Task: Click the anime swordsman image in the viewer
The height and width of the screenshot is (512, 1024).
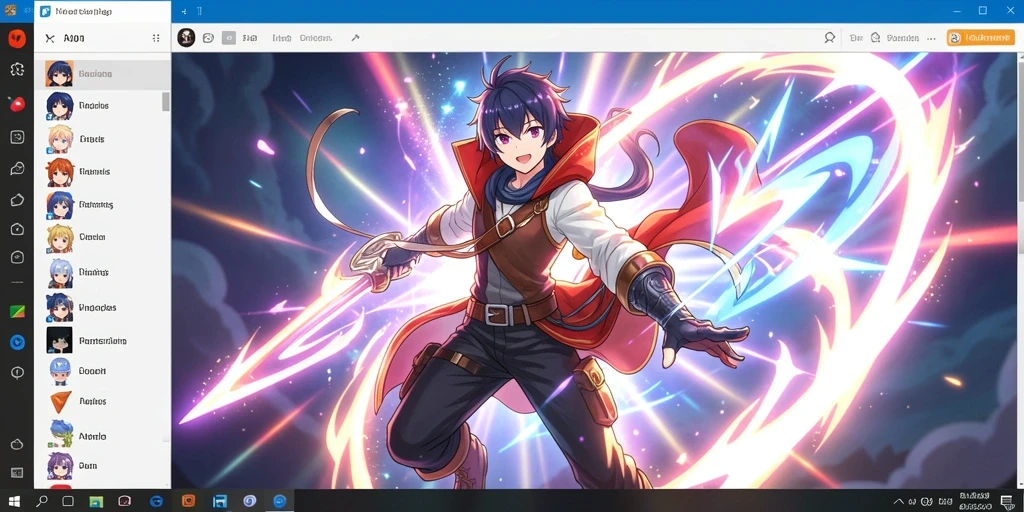Action: [x=594, y=270]
